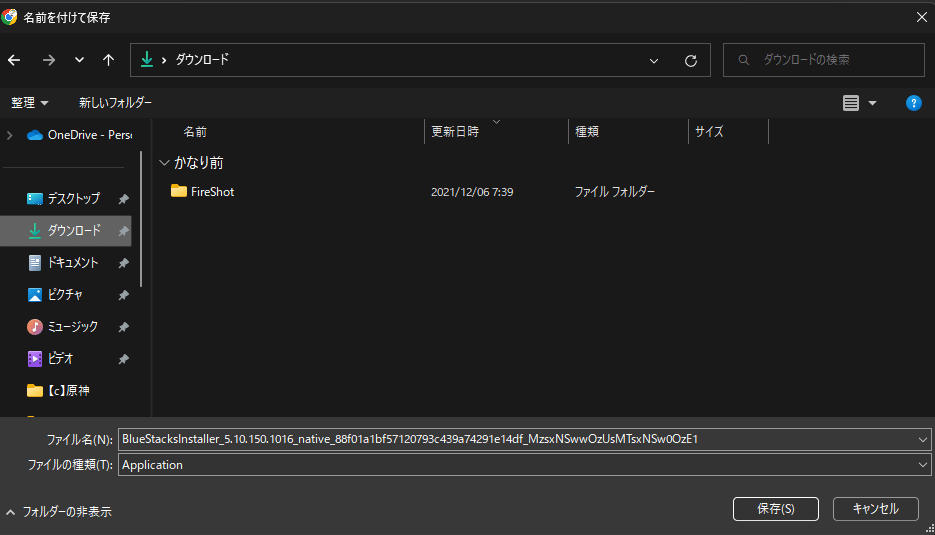Image resolution: width=935 pixels, height=535 pixels.
Task: Click the navigation pane vertical scrollbar
Action: pos(141,219)
